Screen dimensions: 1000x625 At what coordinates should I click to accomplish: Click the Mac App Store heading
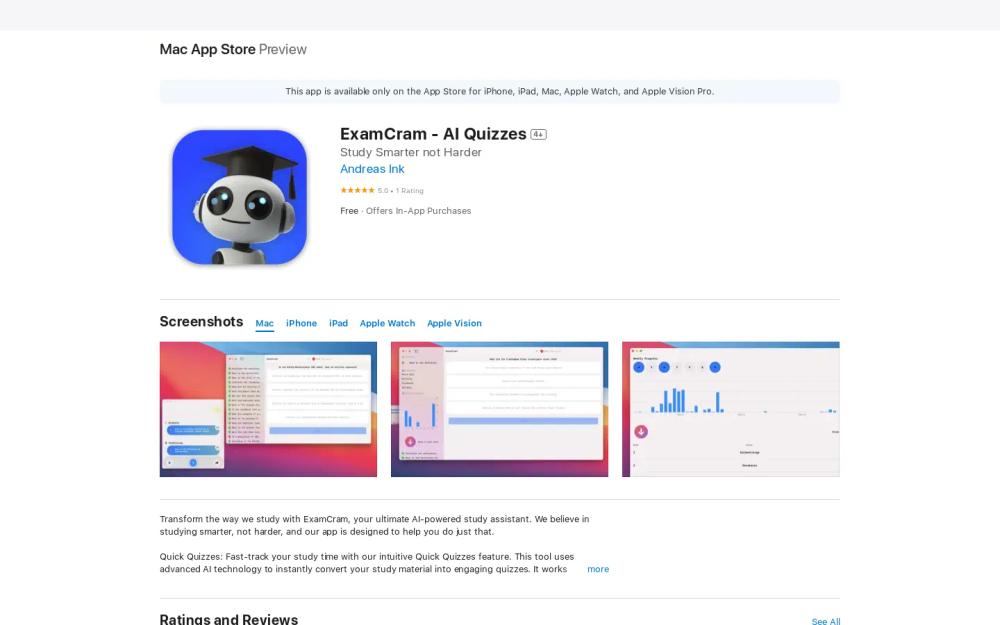pyautogui.click(x=207, y=49)
